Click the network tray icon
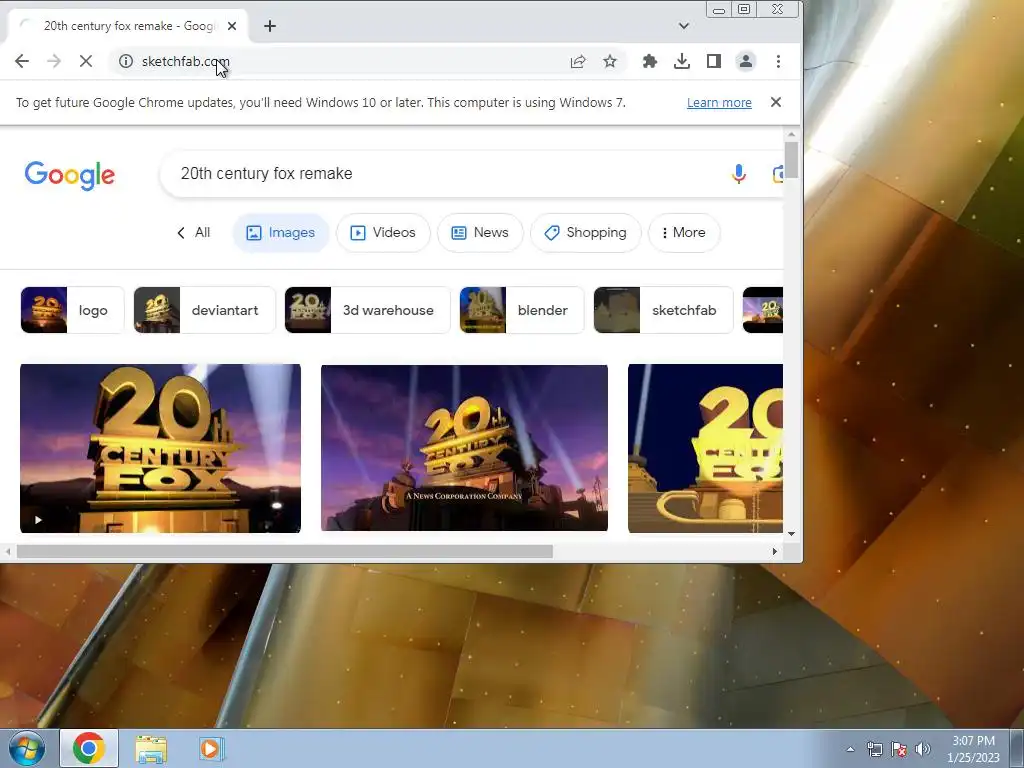1024x768 pixels. coord(874,749)
